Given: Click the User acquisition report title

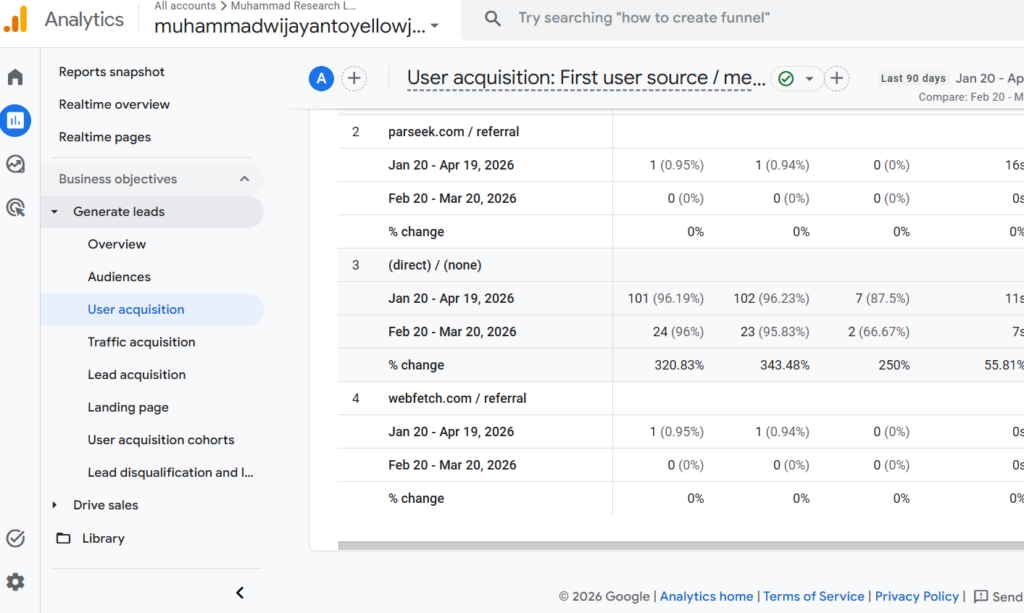Looking at the screenshot, I should click(x=586, y=78).
